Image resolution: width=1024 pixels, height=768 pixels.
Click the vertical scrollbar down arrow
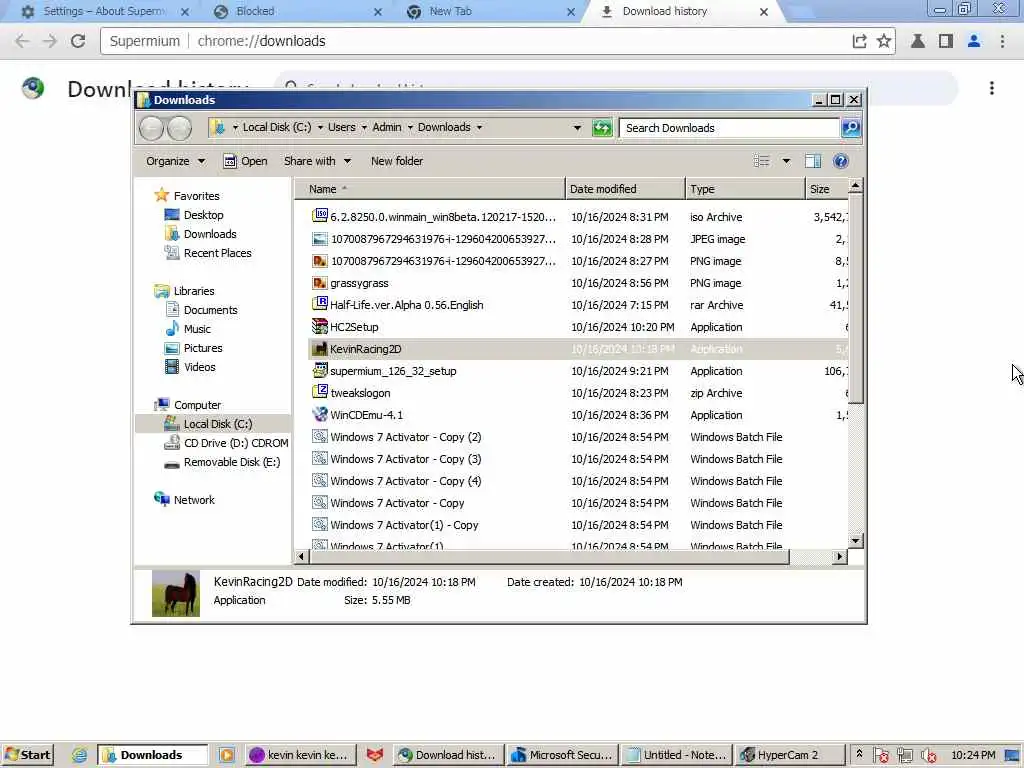[x=856, y=541]
